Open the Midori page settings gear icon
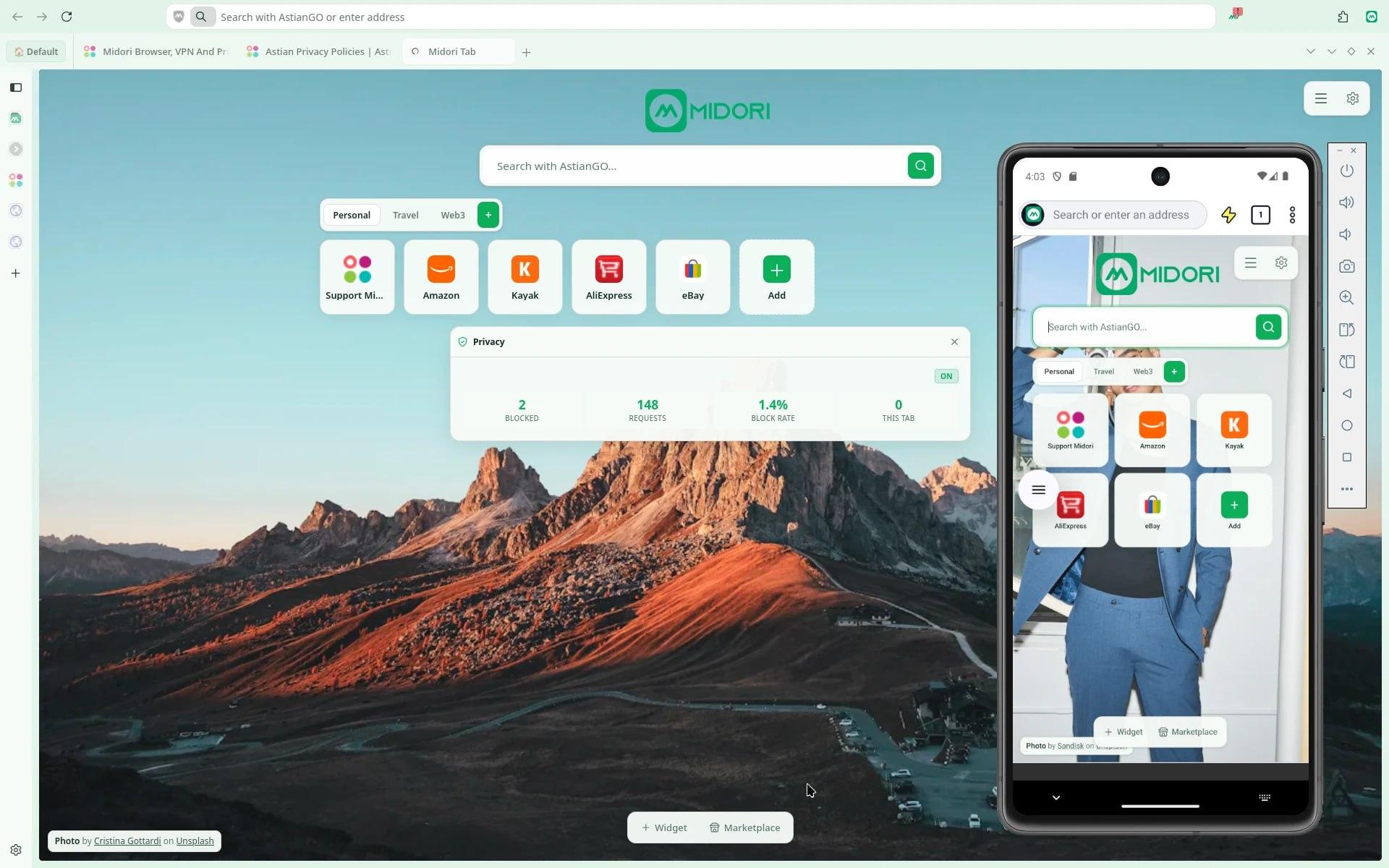The image size is (1389, 868). [1352, 98]
